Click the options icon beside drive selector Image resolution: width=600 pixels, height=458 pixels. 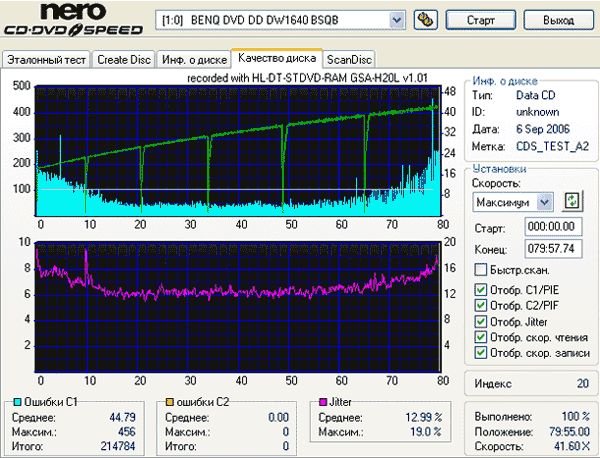[x=426, y=20]
